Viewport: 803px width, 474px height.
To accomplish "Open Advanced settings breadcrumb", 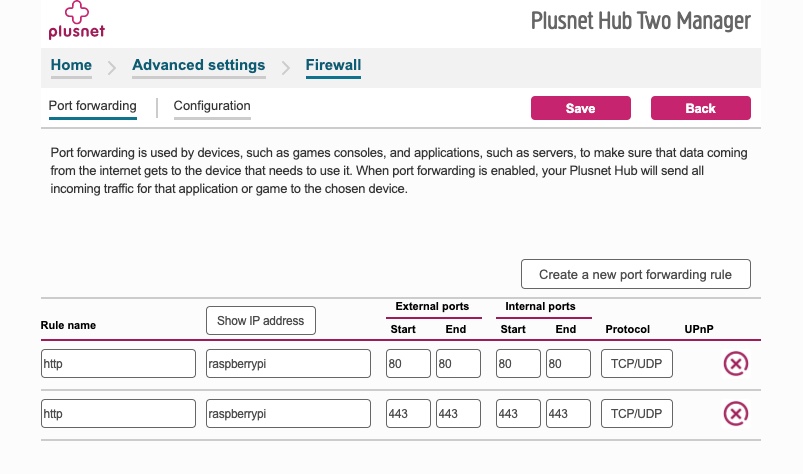I will click(198, 66).
